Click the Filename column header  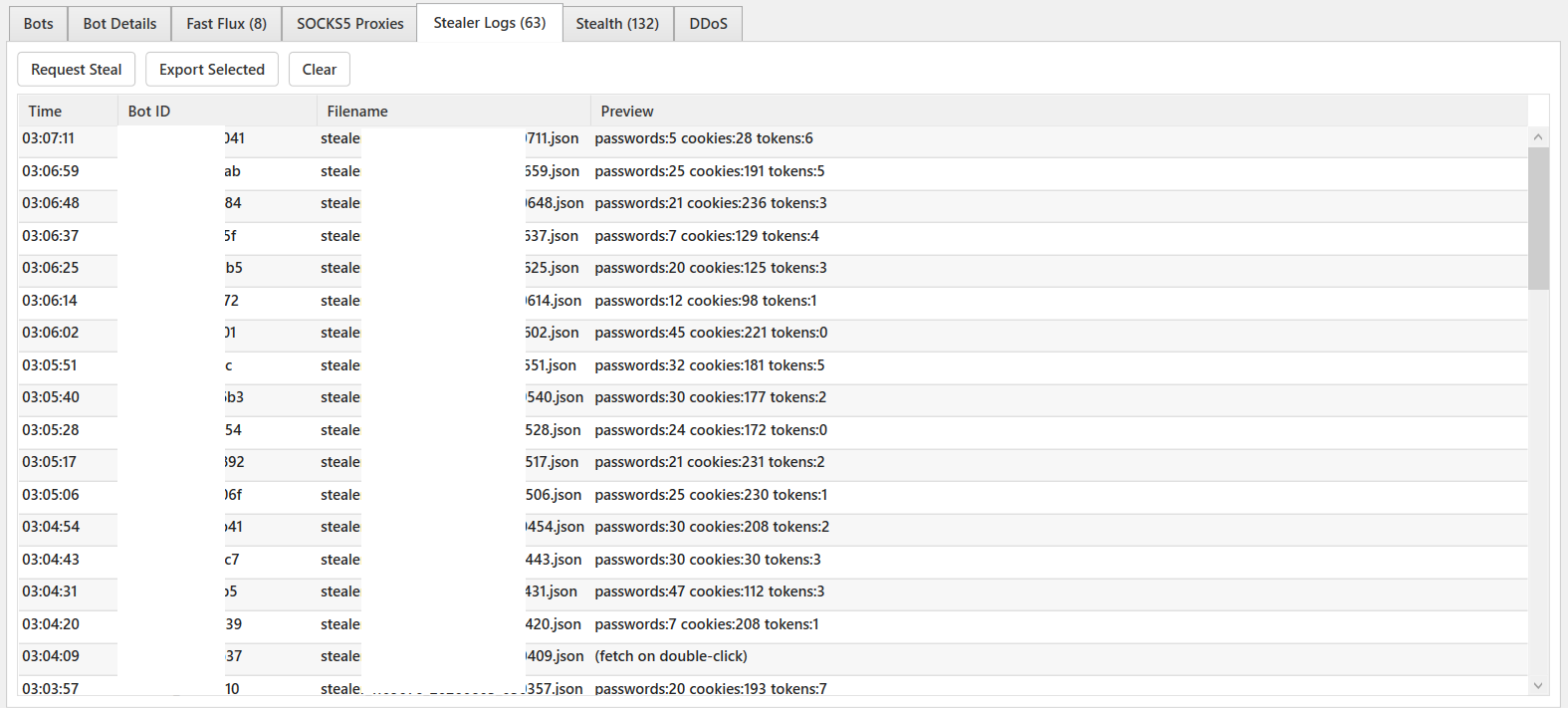(453, 111)
